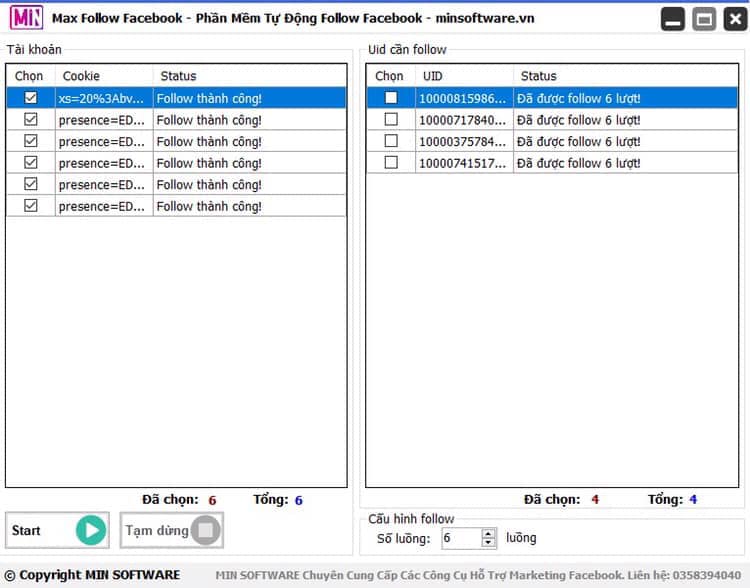The image size is (750, 588).
Task: Check the box for UID 10000375784
Action: click(x=391, y=141)
